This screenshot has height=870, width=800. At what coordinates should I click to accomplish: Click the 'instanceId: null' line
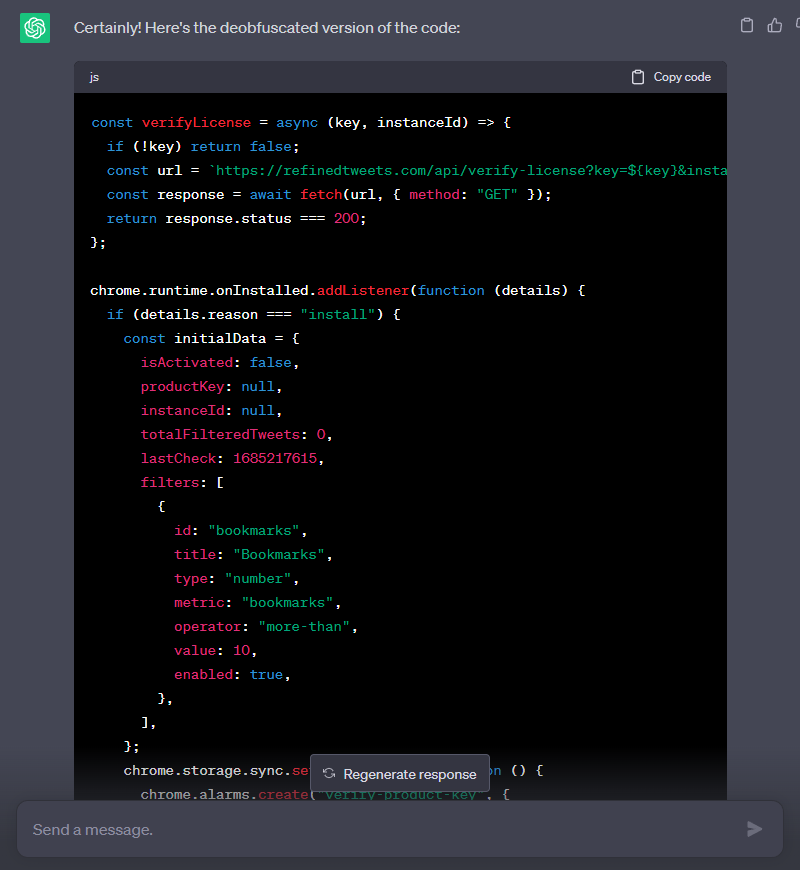211,411
